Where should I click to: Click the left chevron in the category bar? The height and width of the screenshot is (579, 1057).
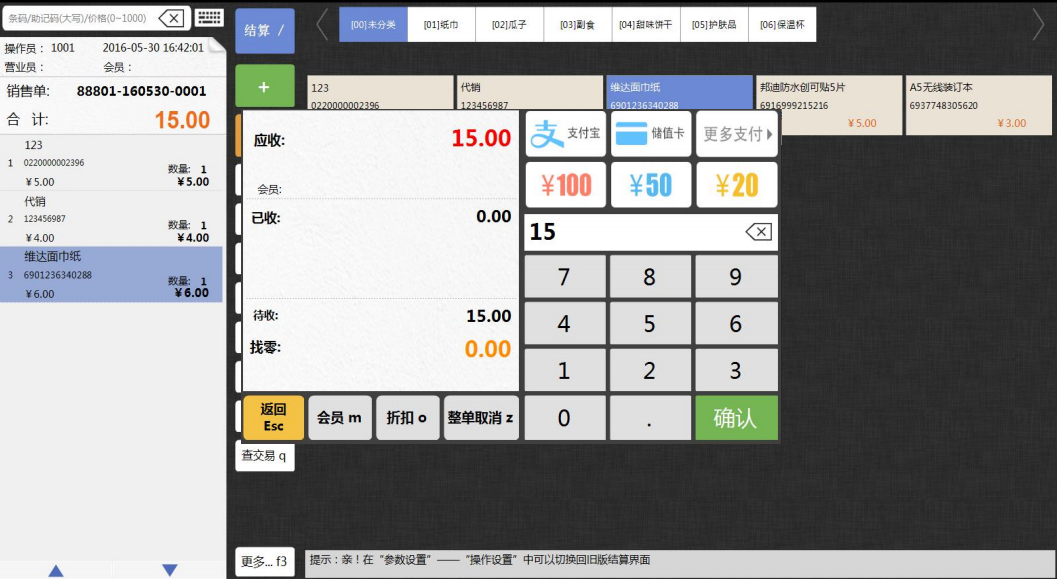(x=320, y=23)
